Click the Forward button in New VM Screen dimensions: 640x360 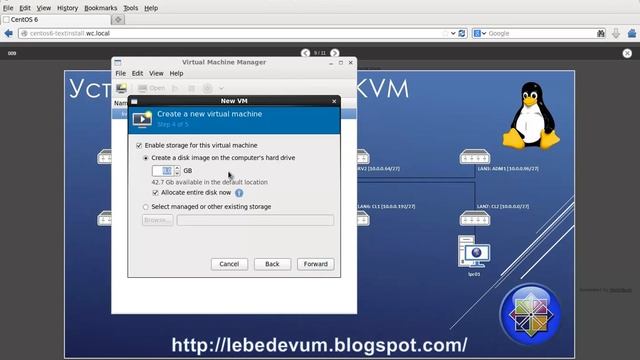[x=316, y=264]
